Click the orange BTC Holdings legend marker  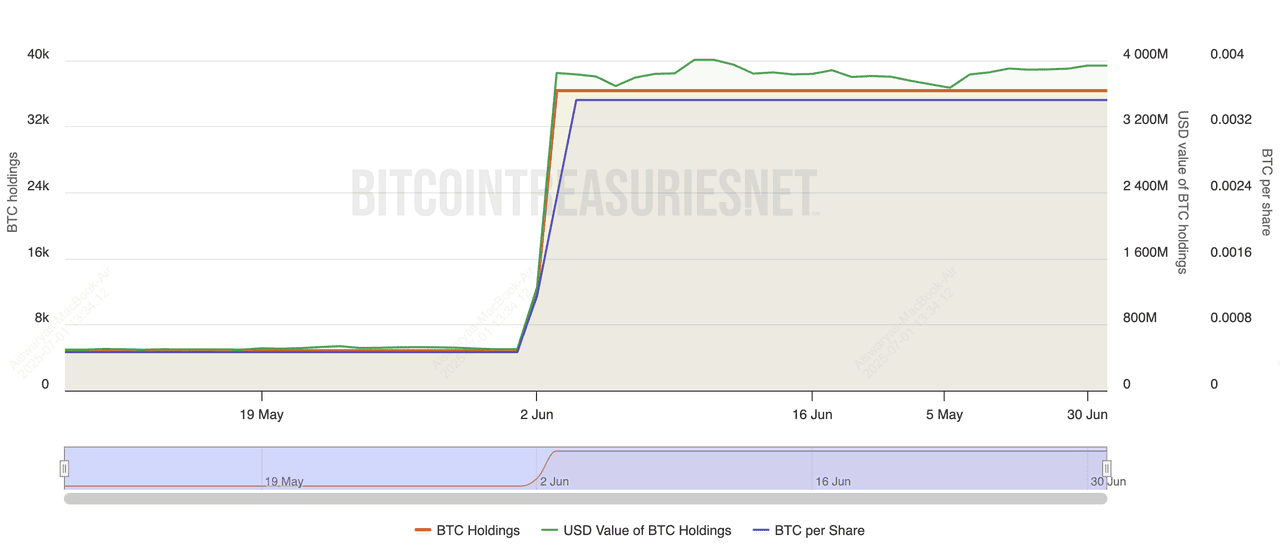(x=422, y=530)
